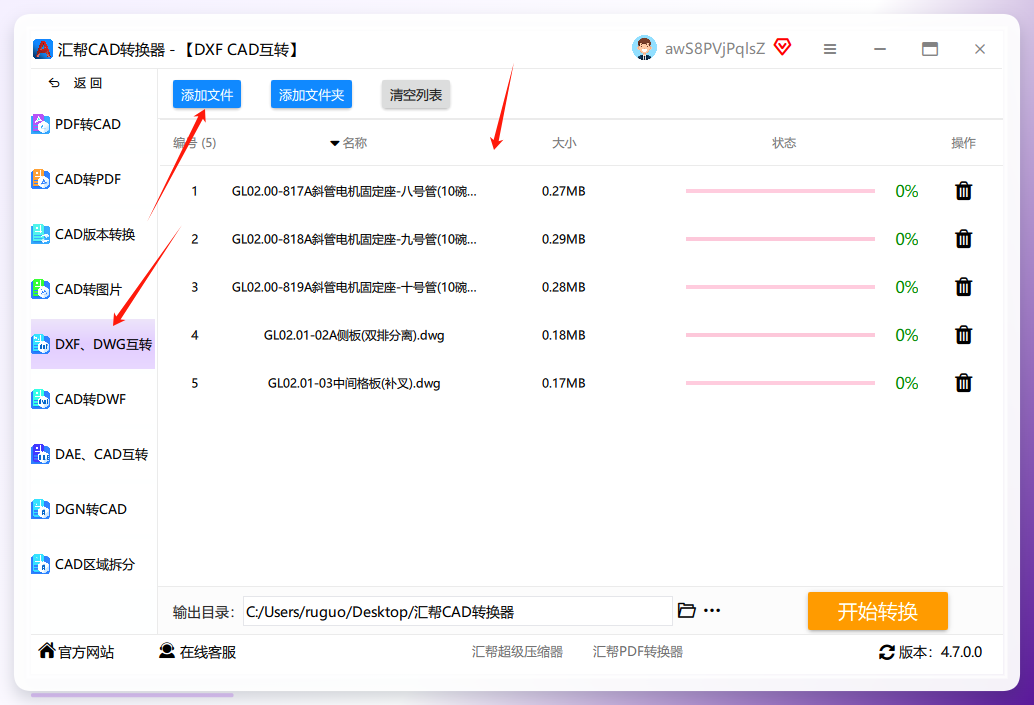The width and height of the screenshot is (1034, 705).
Task: Switch to CAD版本转换
Action: tap(84, 234)
